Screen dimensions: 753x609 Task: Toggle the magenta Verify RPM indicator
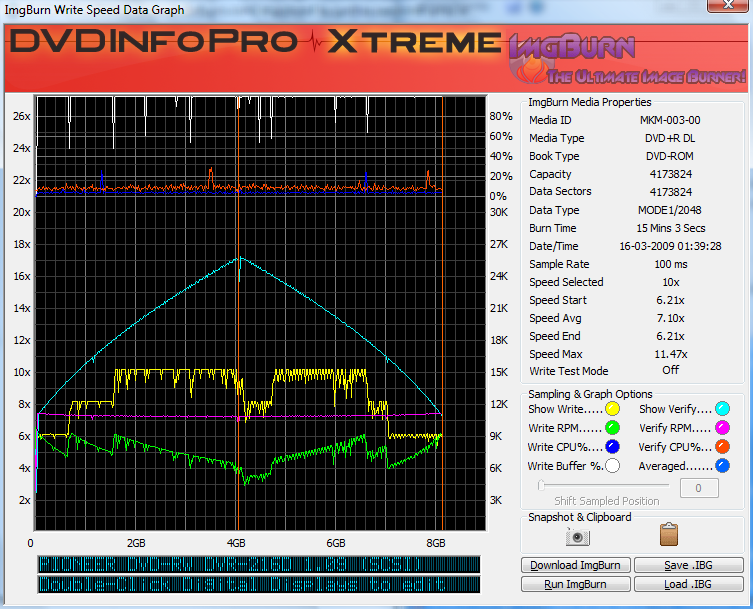(x=723, y=428)
